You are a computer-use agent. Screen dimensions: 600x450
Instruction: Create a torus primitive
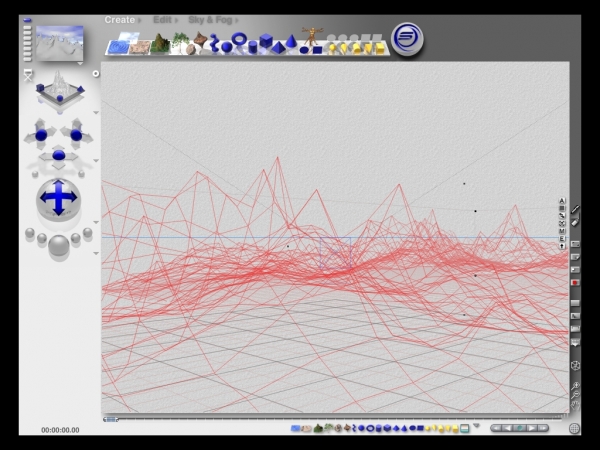(239, 38)
